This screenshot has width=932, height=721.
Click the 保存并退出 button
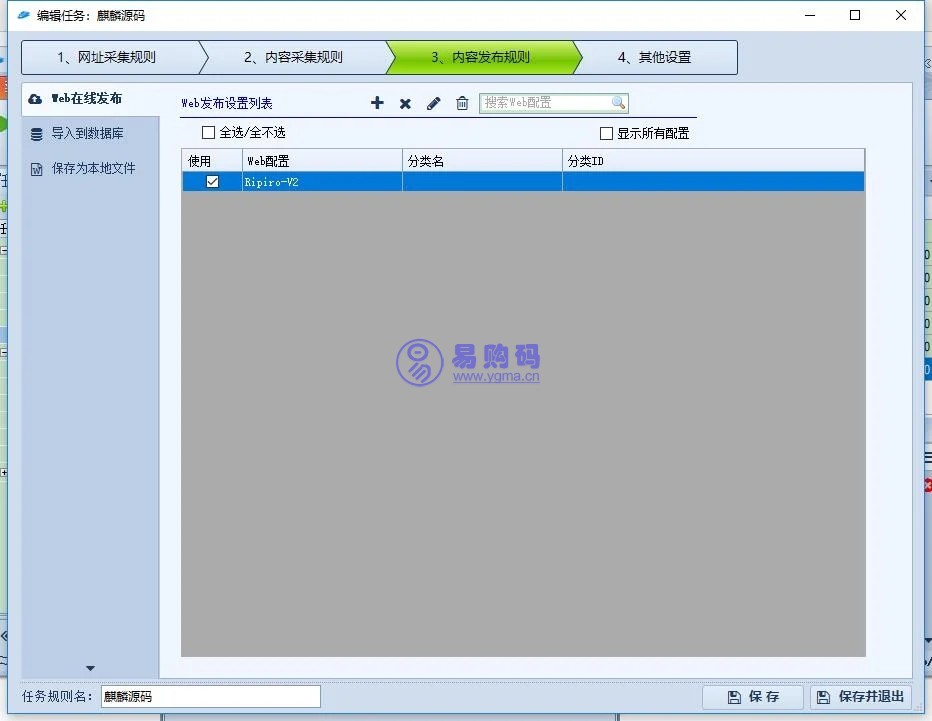[860, 697]
